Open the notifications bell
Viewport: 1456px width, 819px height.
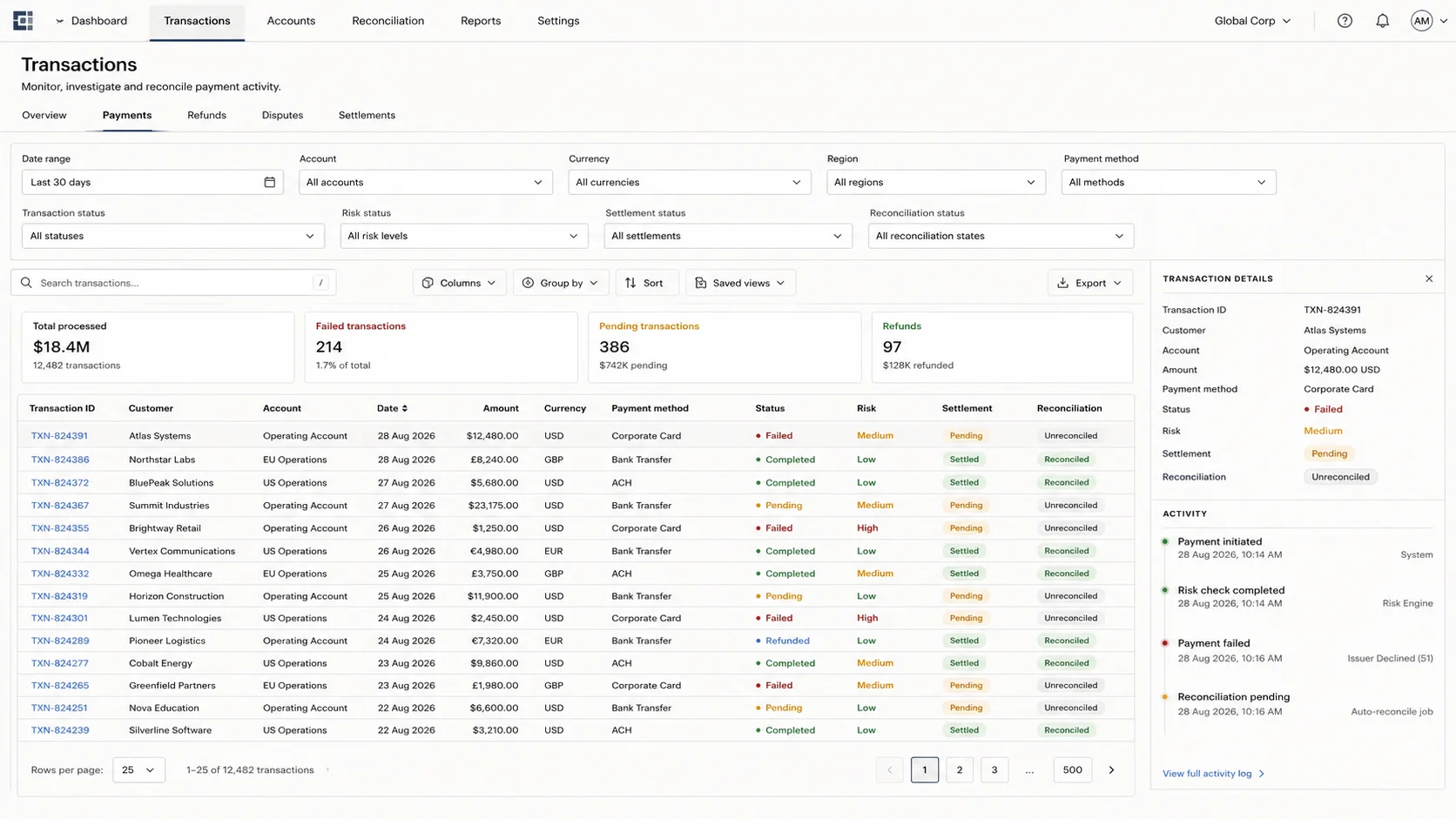click(1382, 21)
